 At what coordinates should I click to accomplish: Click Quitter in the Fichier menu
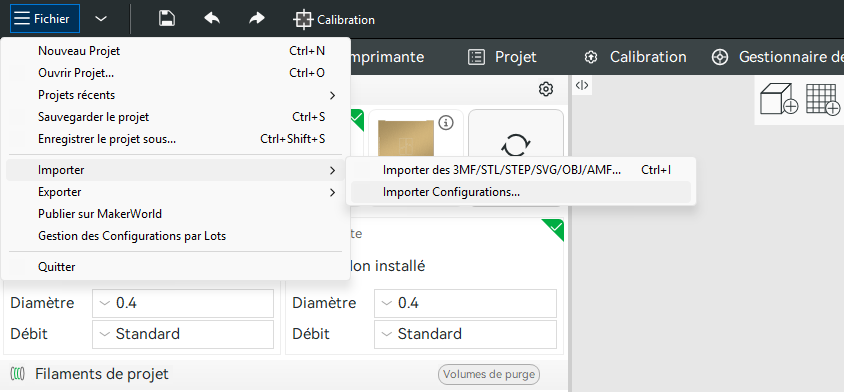(175, 267)
